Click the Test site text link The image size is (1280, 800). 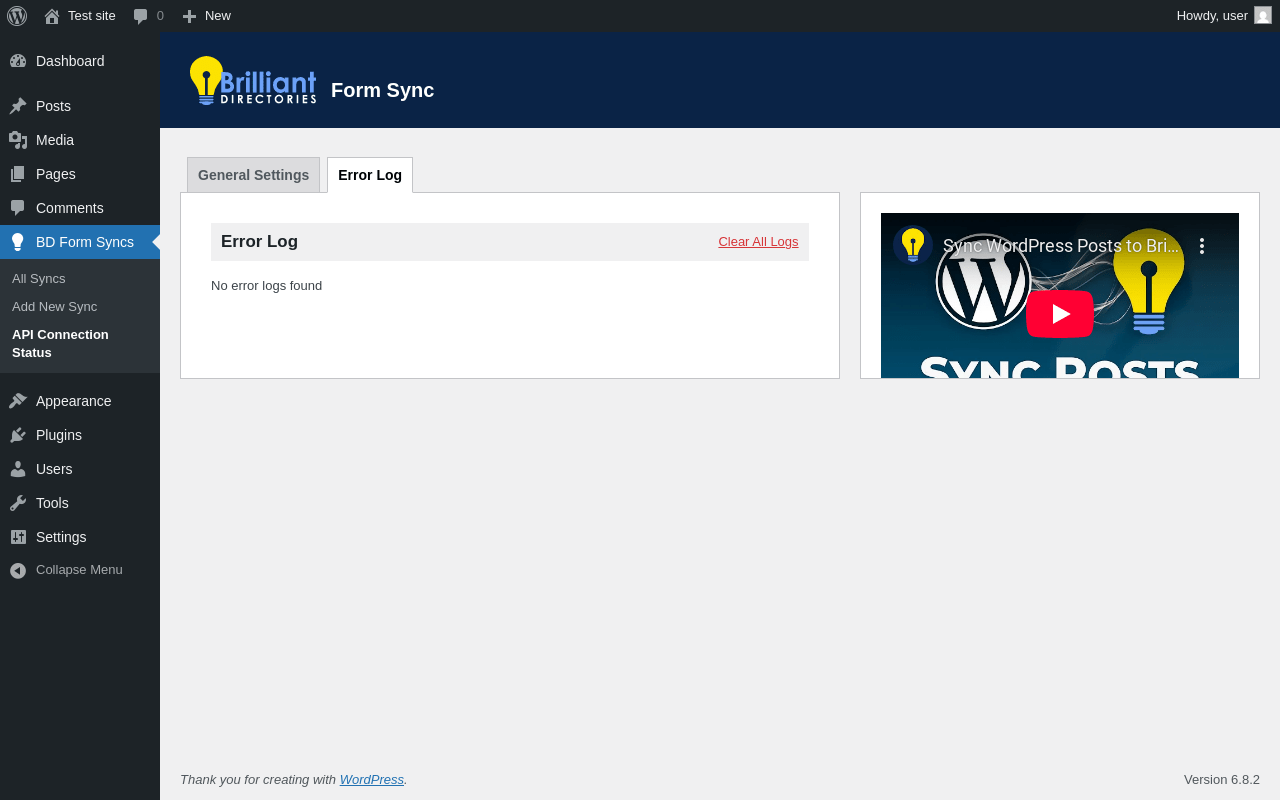(x=92, y=16)
